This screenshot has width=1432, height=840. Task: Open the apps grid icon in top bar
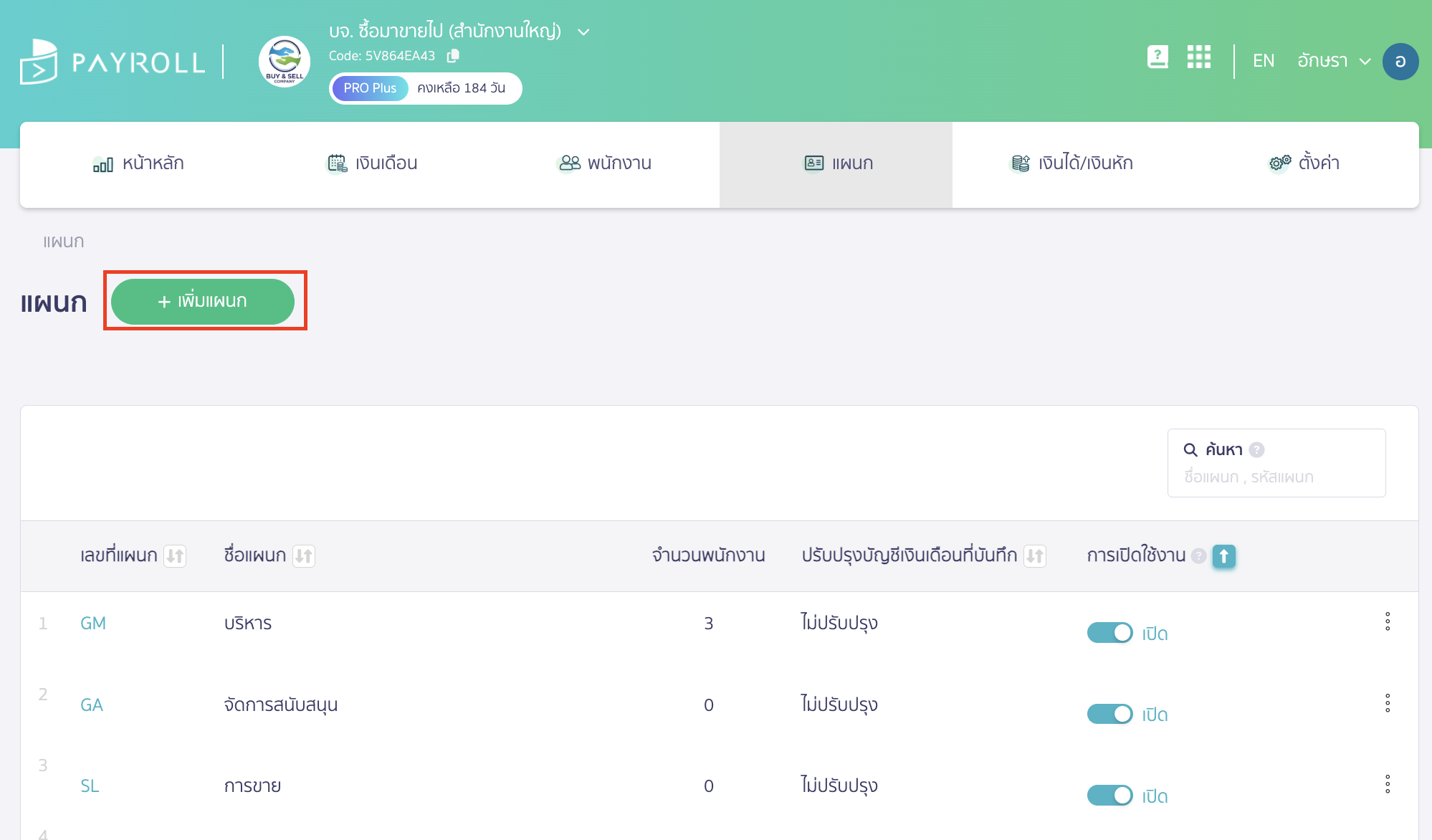coord(1198,58)
